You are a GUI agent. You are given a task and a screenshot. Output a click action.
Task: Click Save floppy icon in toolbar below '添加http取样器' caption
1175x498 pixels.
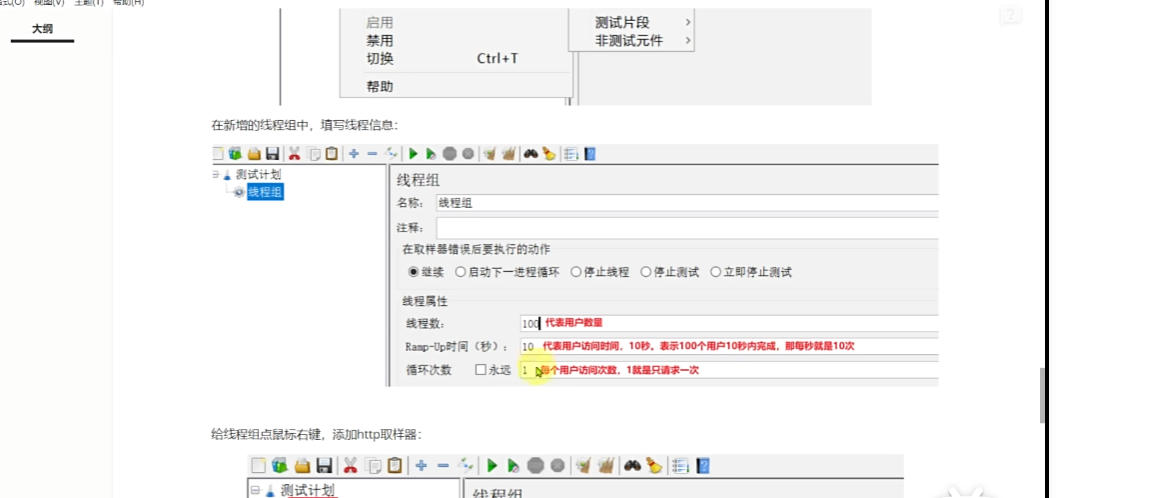pyautogui.click(x=324, y=466)
